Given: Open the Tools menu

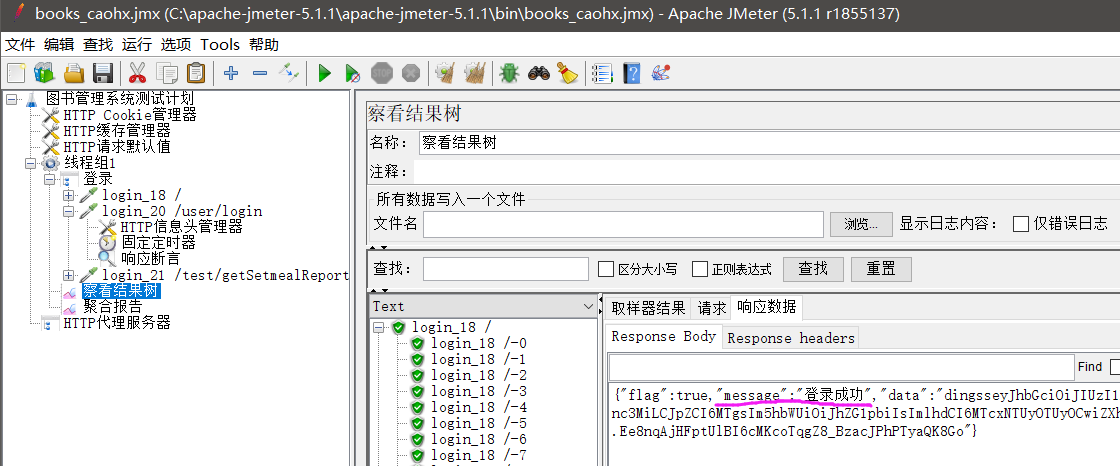Looking at the screenshot, I should tap(220, 45).
